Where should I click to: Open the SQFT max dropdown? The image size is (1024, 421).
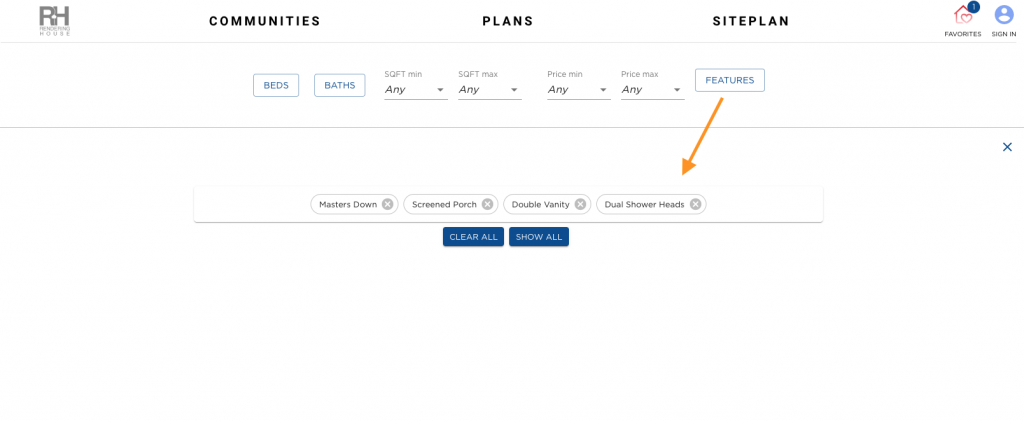(x=489, y=90)
